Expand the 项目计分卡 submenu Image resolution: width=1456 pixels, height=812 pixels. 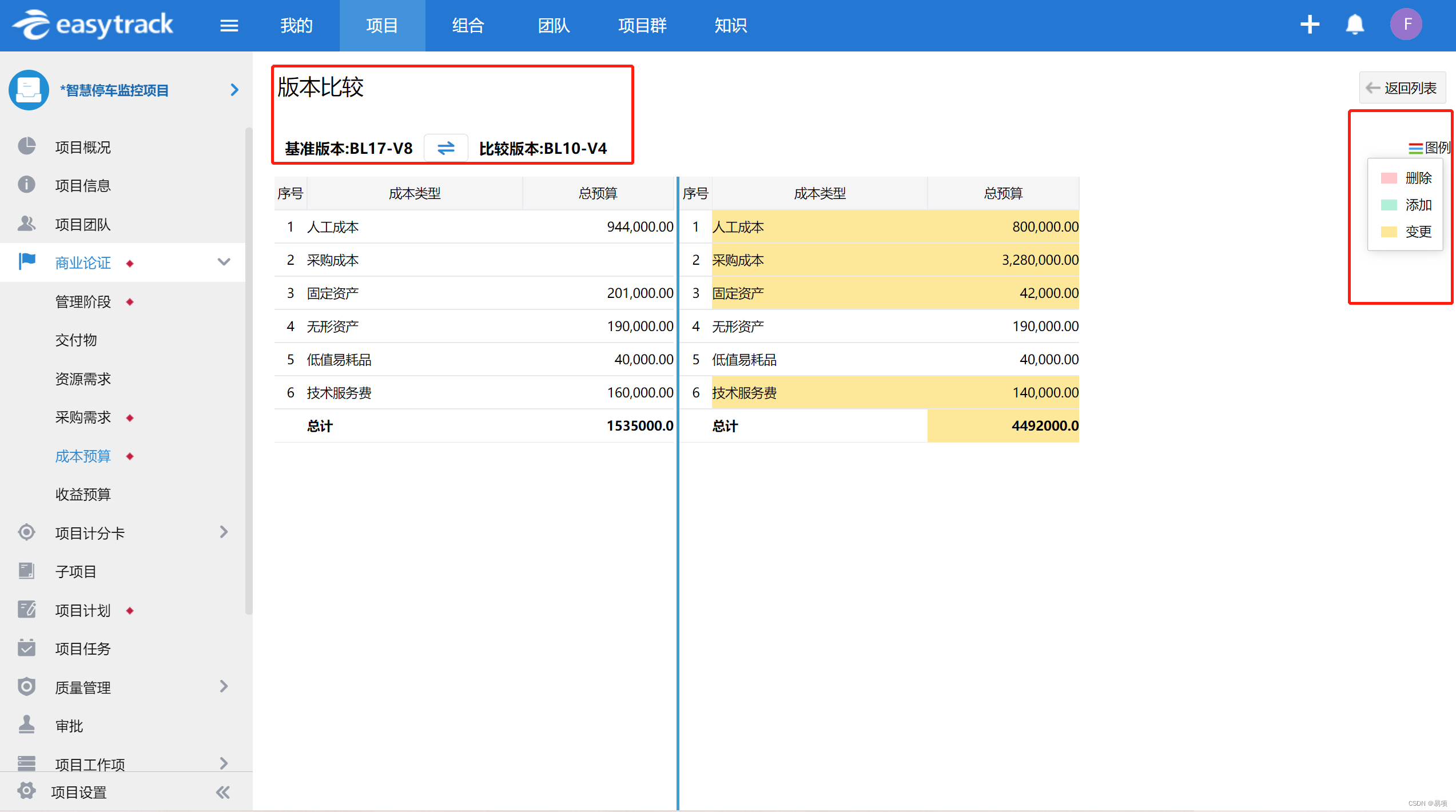click(x=224, y=532)
